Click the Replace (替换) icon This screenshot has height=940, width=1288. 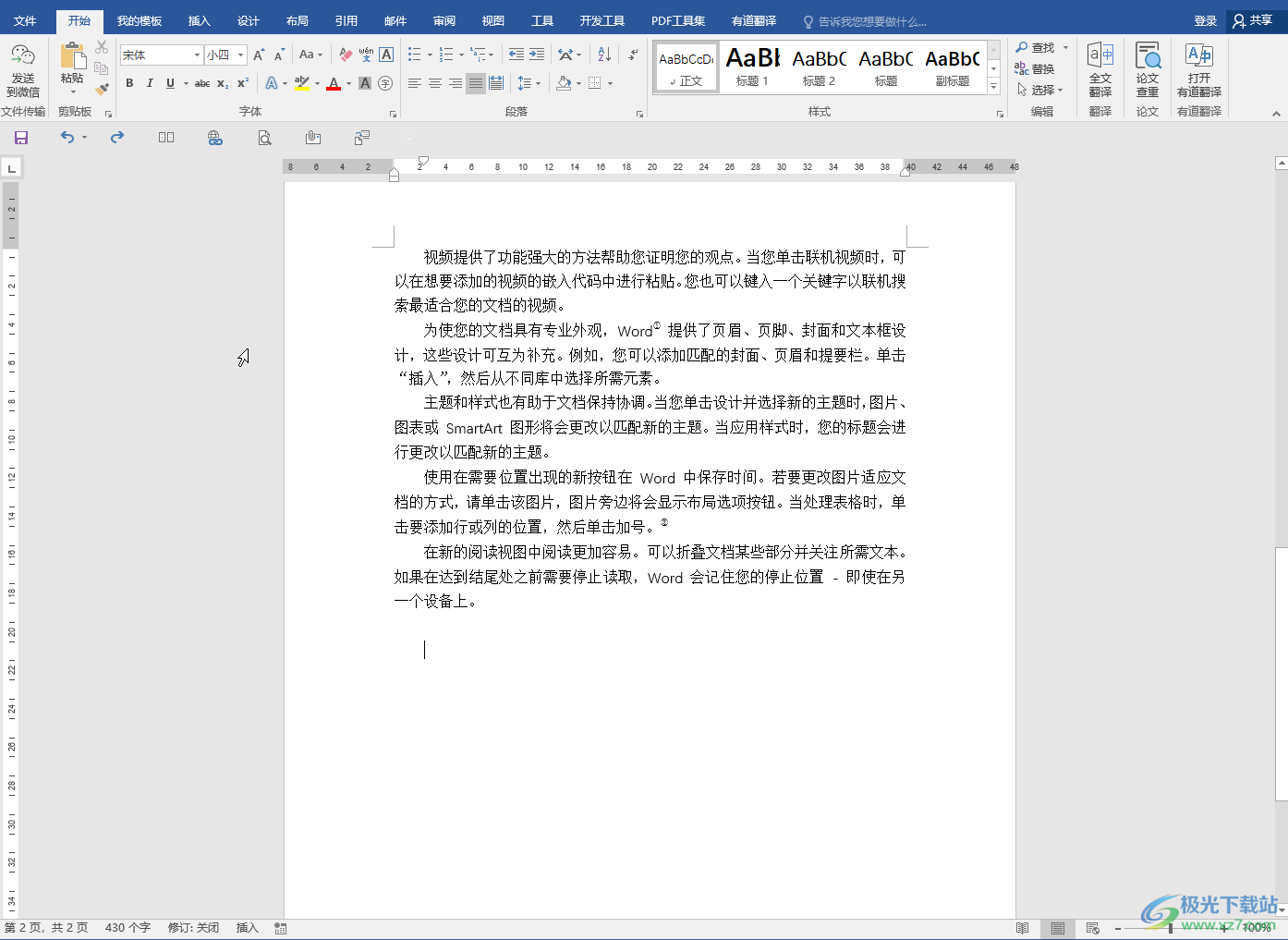[1035, 69]
